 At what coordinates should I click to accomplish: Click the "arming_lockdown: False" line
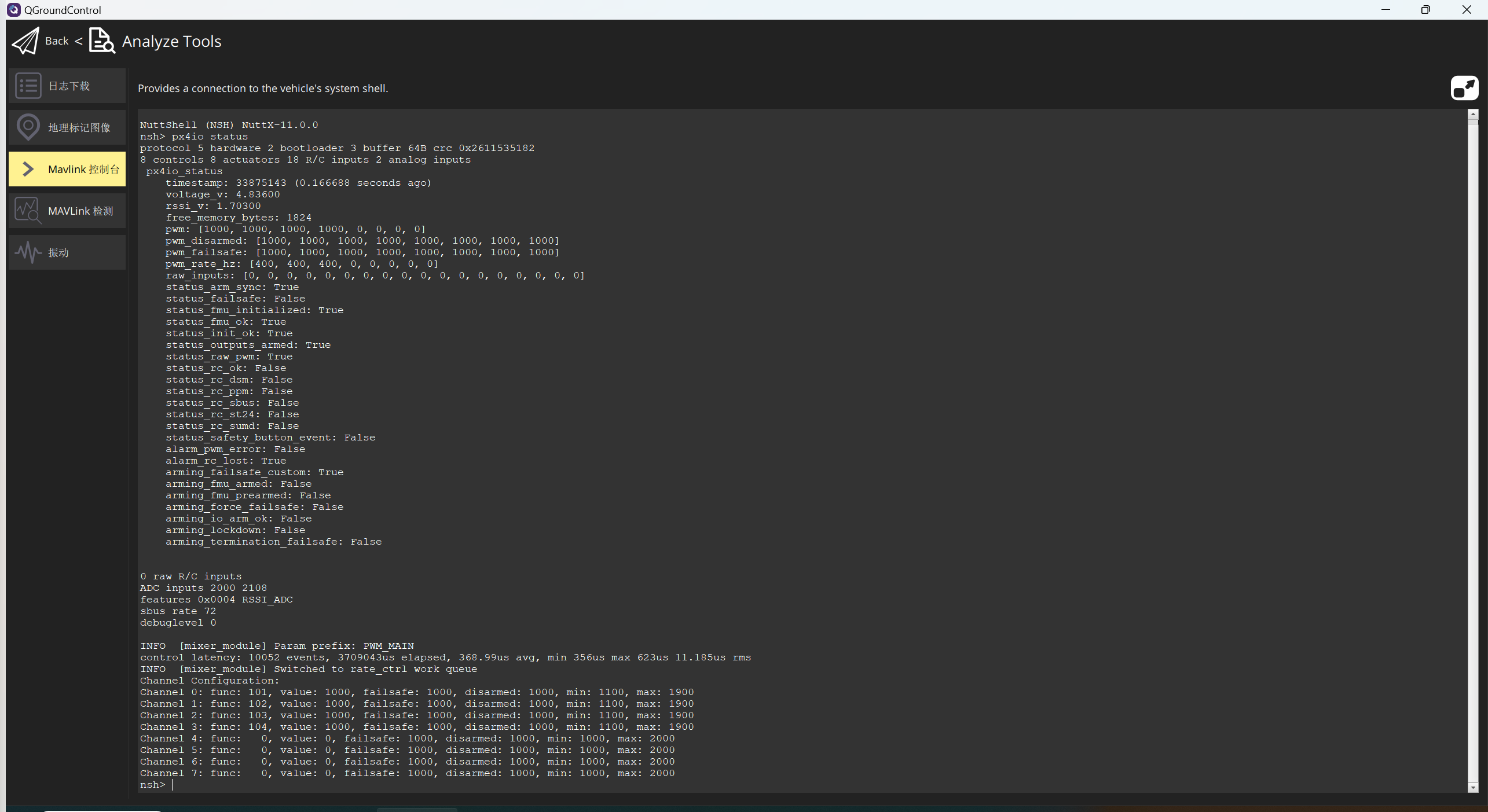click(236, 530)
